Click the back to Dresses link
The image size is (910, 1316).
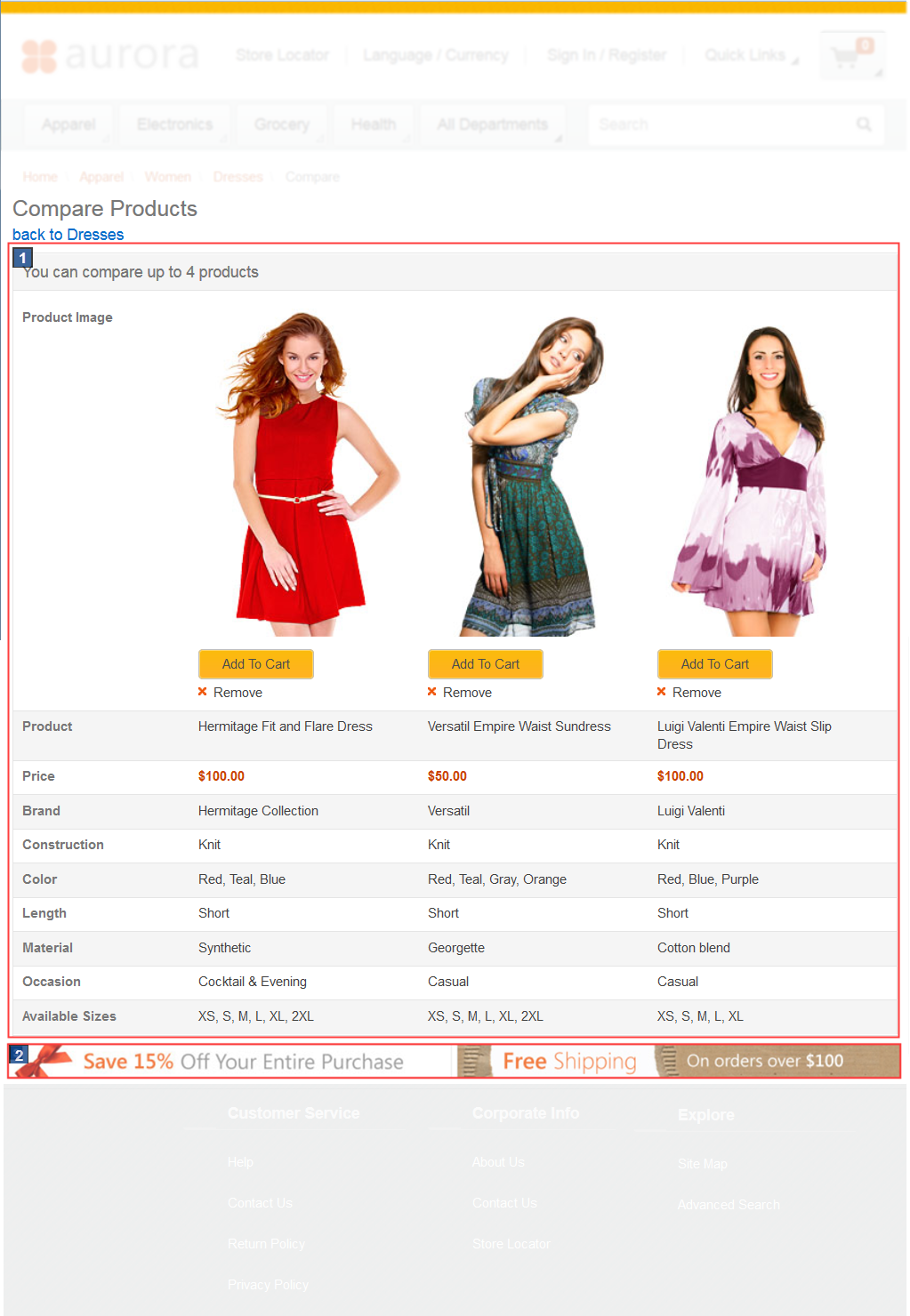[x=68, y=235]
